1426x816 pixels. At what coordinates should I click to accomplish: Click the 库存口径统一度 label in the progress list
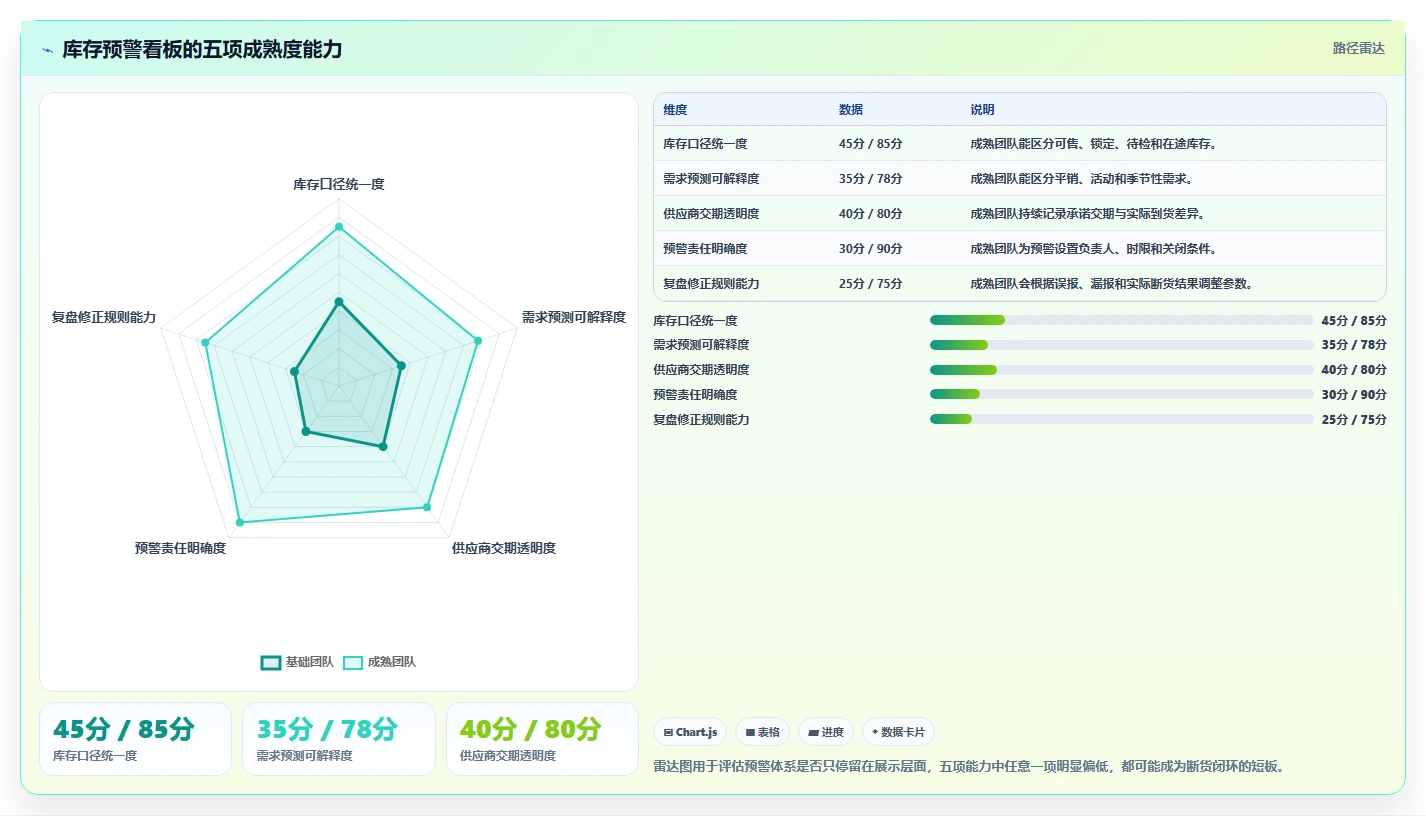tap(695, 321)
